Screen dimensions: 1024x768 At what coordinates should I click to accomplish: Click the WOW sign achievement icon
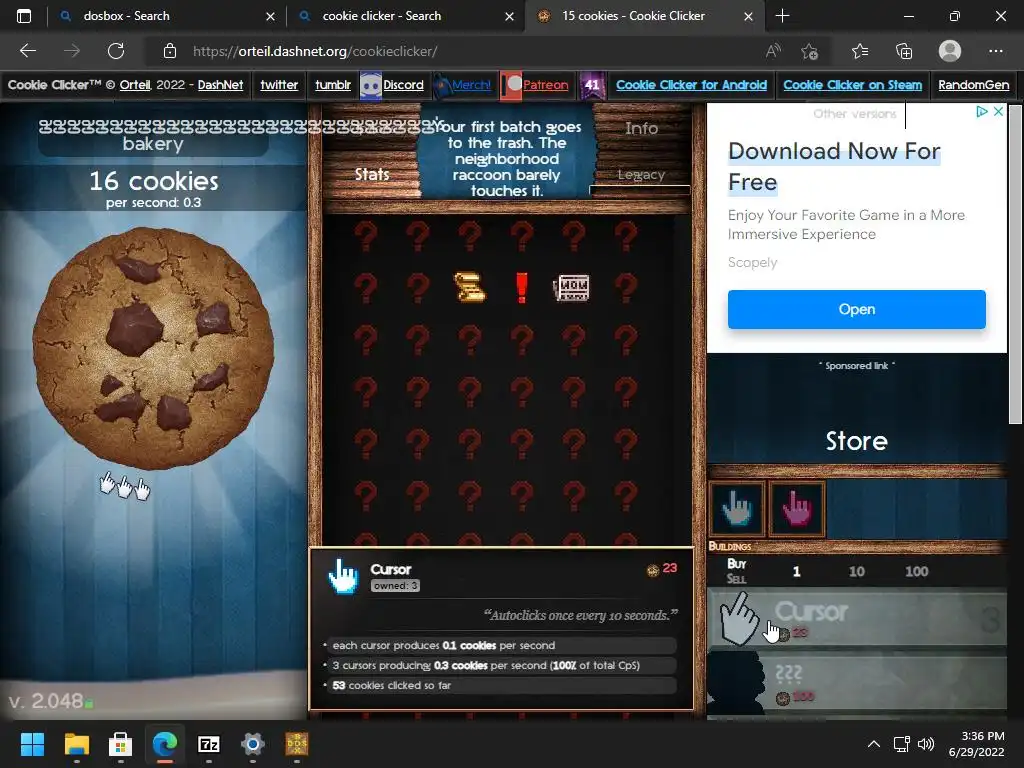[572, 287]
